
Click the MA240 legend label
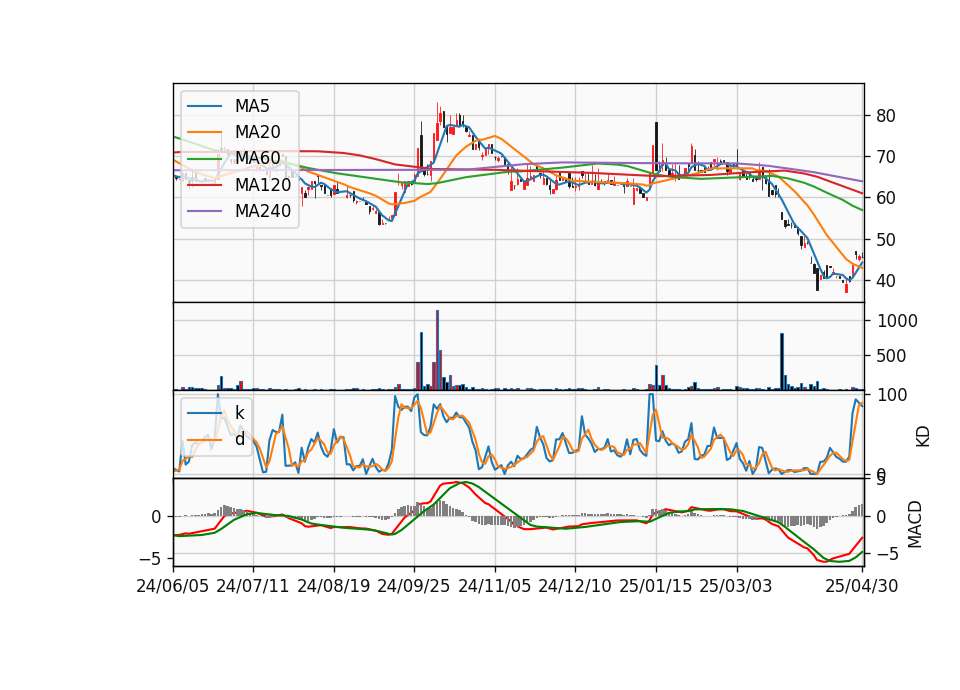(x=263, y=211)
